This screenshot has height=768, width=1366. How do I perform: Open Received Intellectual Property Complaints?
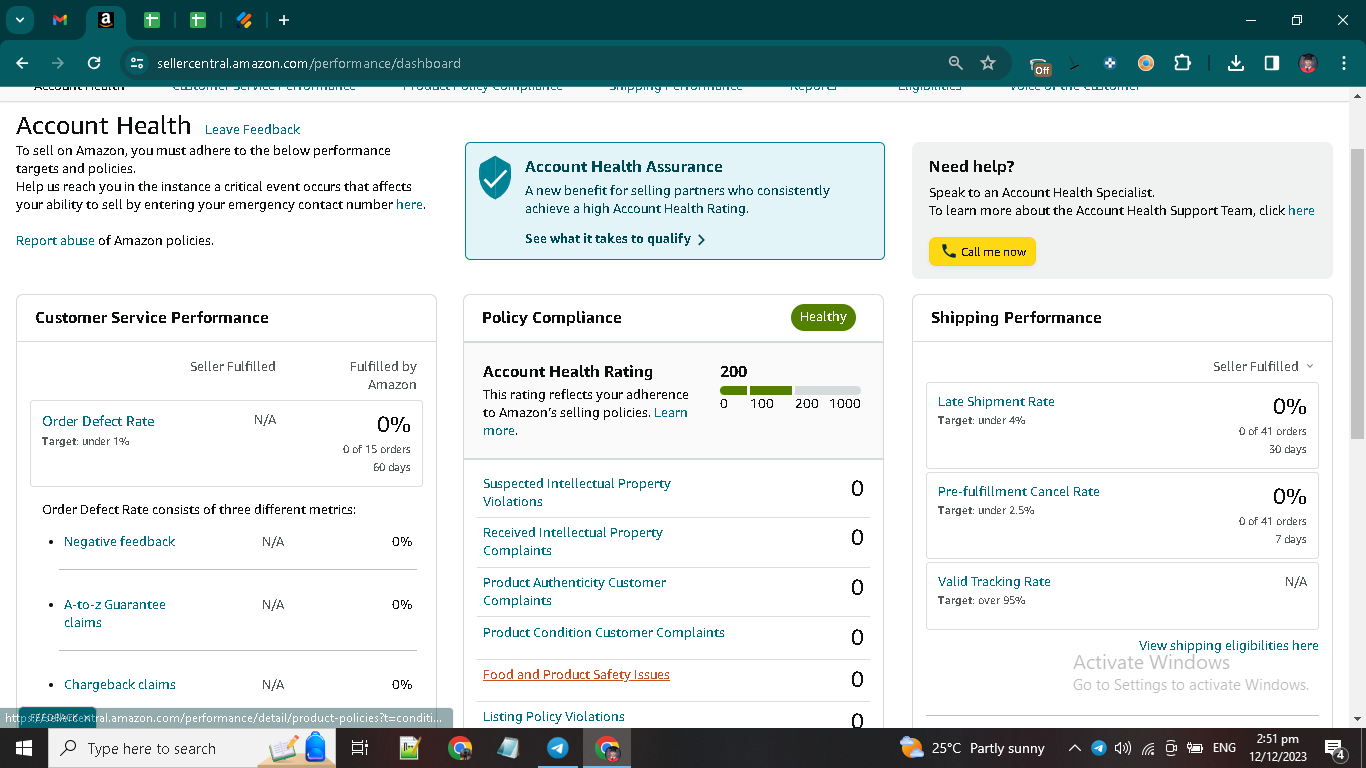(x=573, y=541)
